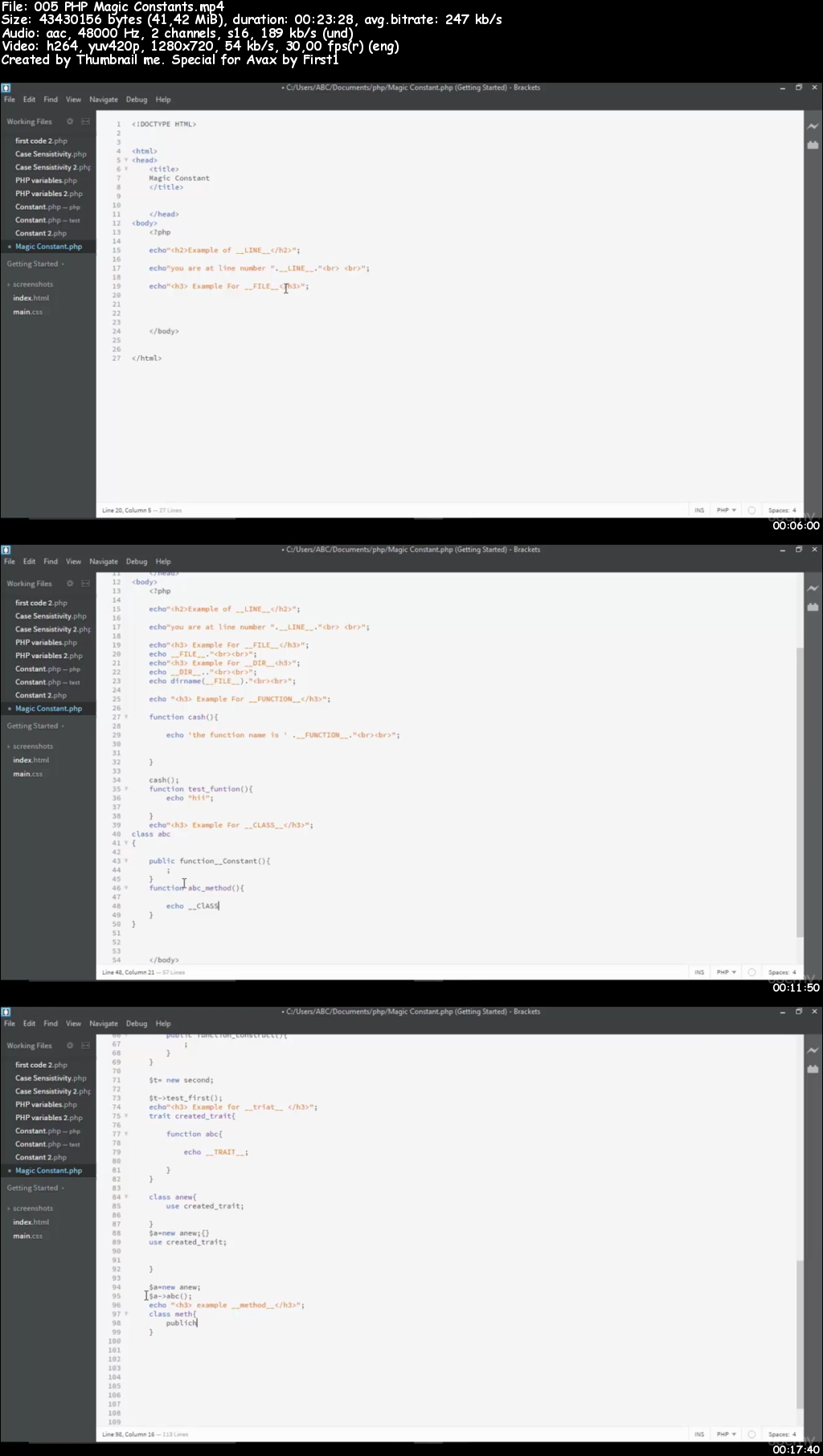This screenshot has width=823, height=1456.
Task: Toggle Spaces indentation setting in middle frame
Action: pos(782,972)
